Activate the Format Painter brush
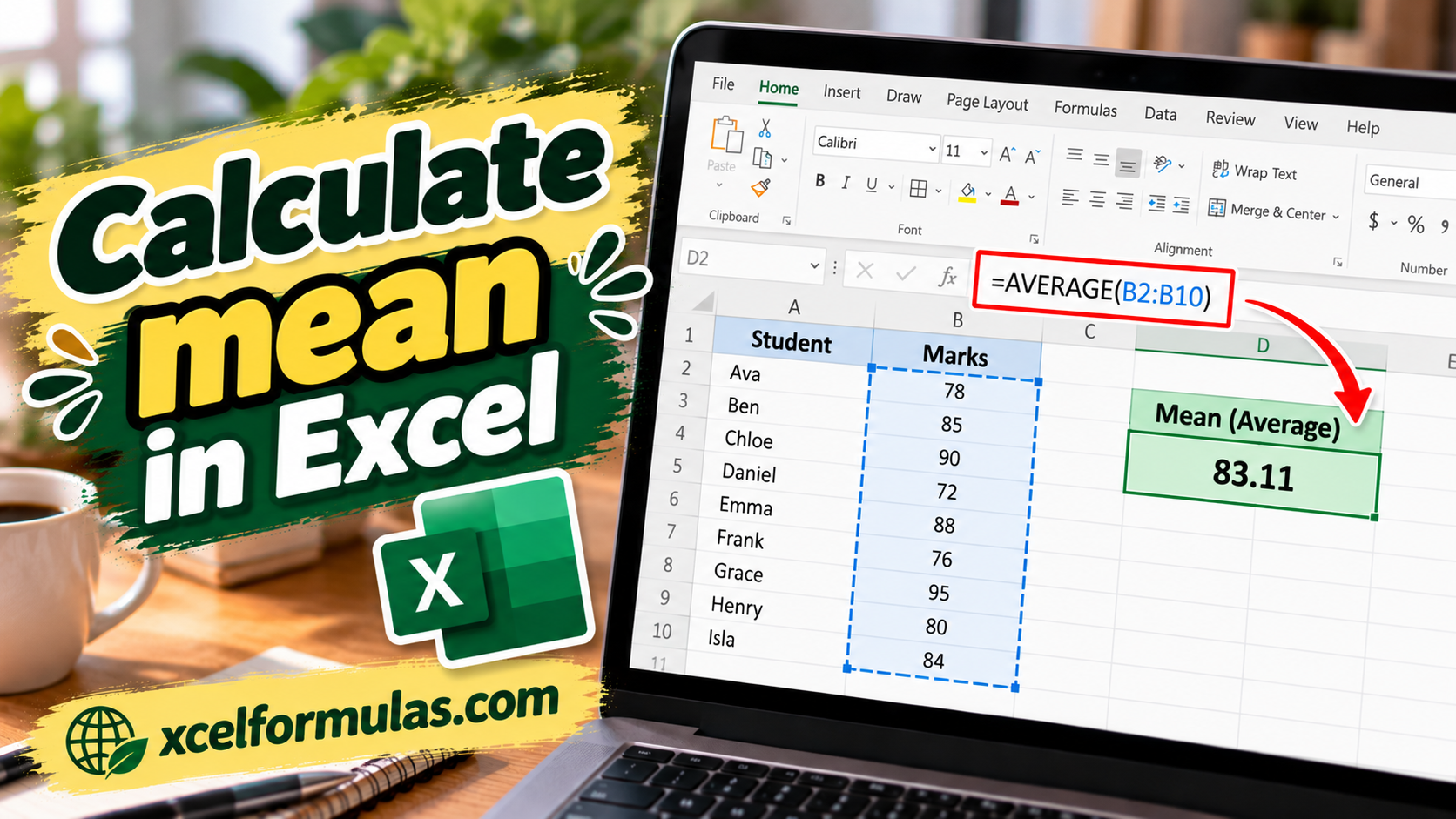Image resolution: width=1456 pixels, height=819 pixels. tap(760, 187)
